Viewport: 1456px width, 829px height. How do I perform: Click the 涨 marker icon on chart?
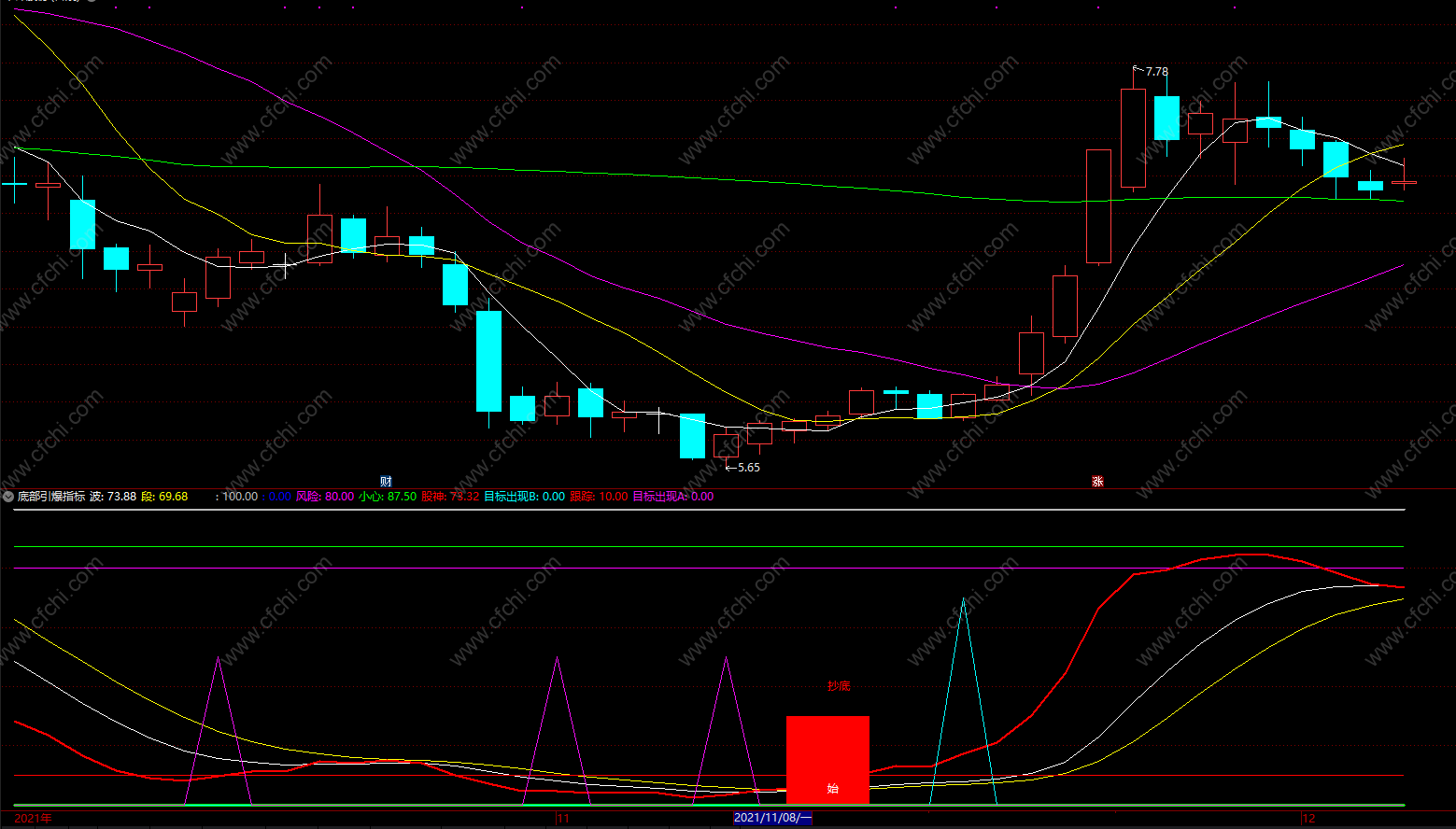[x=1097, y=482]
